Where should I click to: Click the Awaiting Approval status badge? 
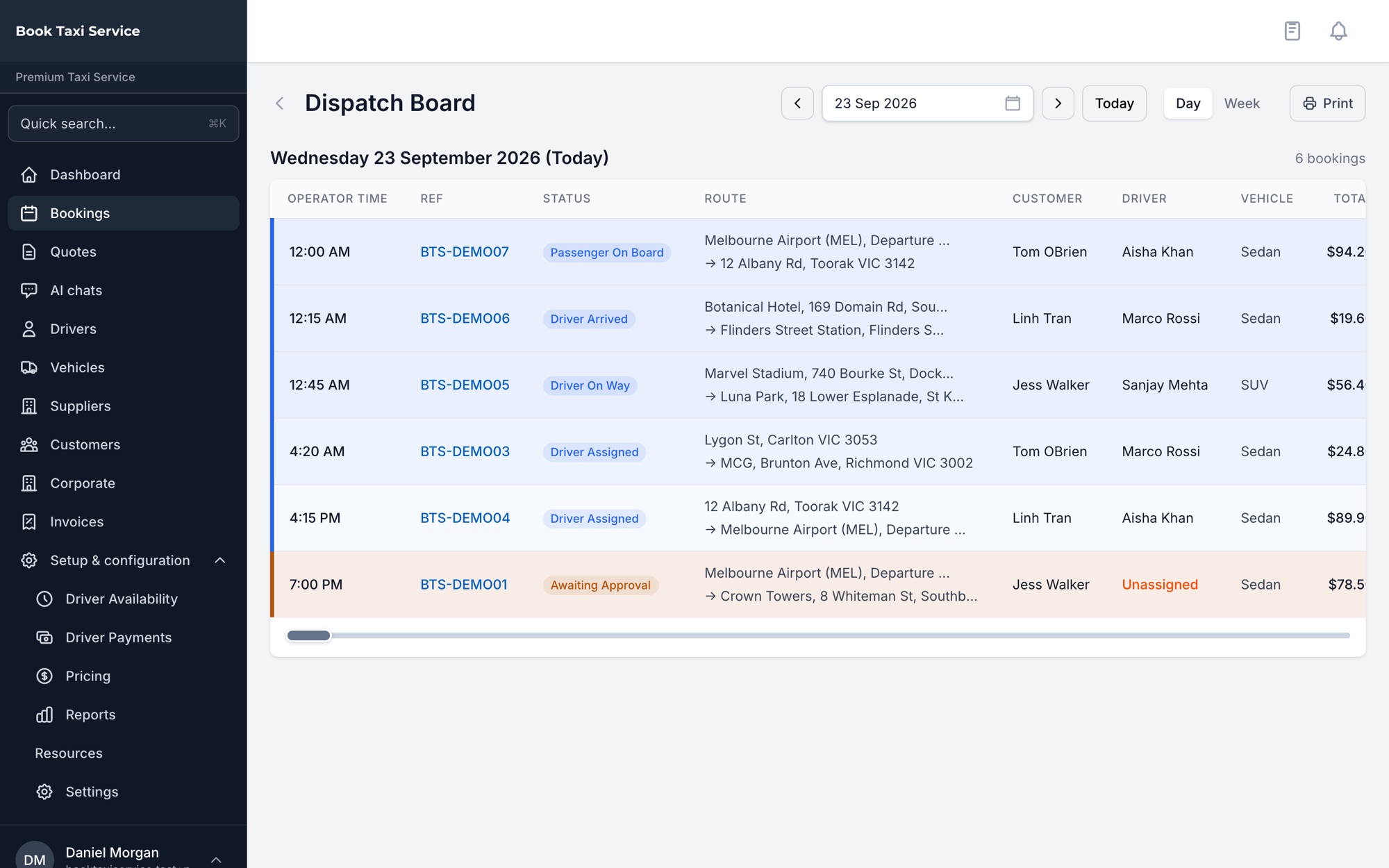pyautogui.click(x=600, y=585)
